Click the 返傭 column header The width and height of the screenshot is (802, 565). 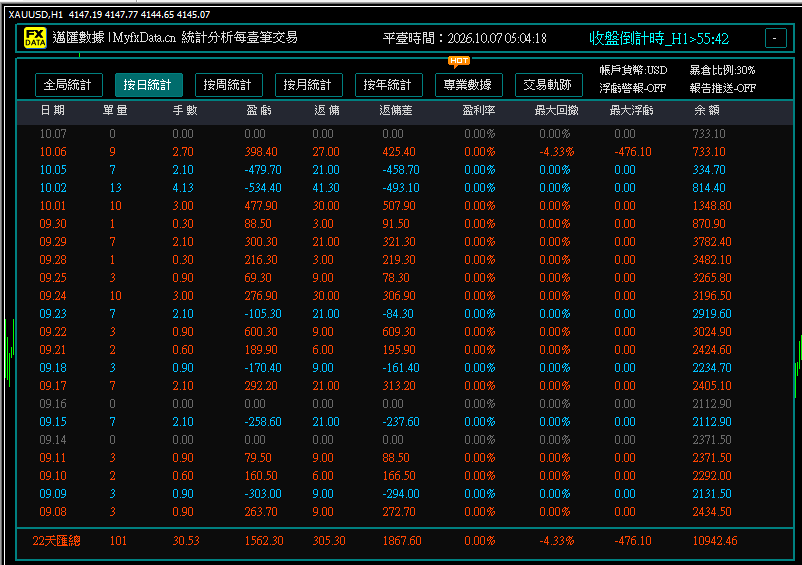326,110
